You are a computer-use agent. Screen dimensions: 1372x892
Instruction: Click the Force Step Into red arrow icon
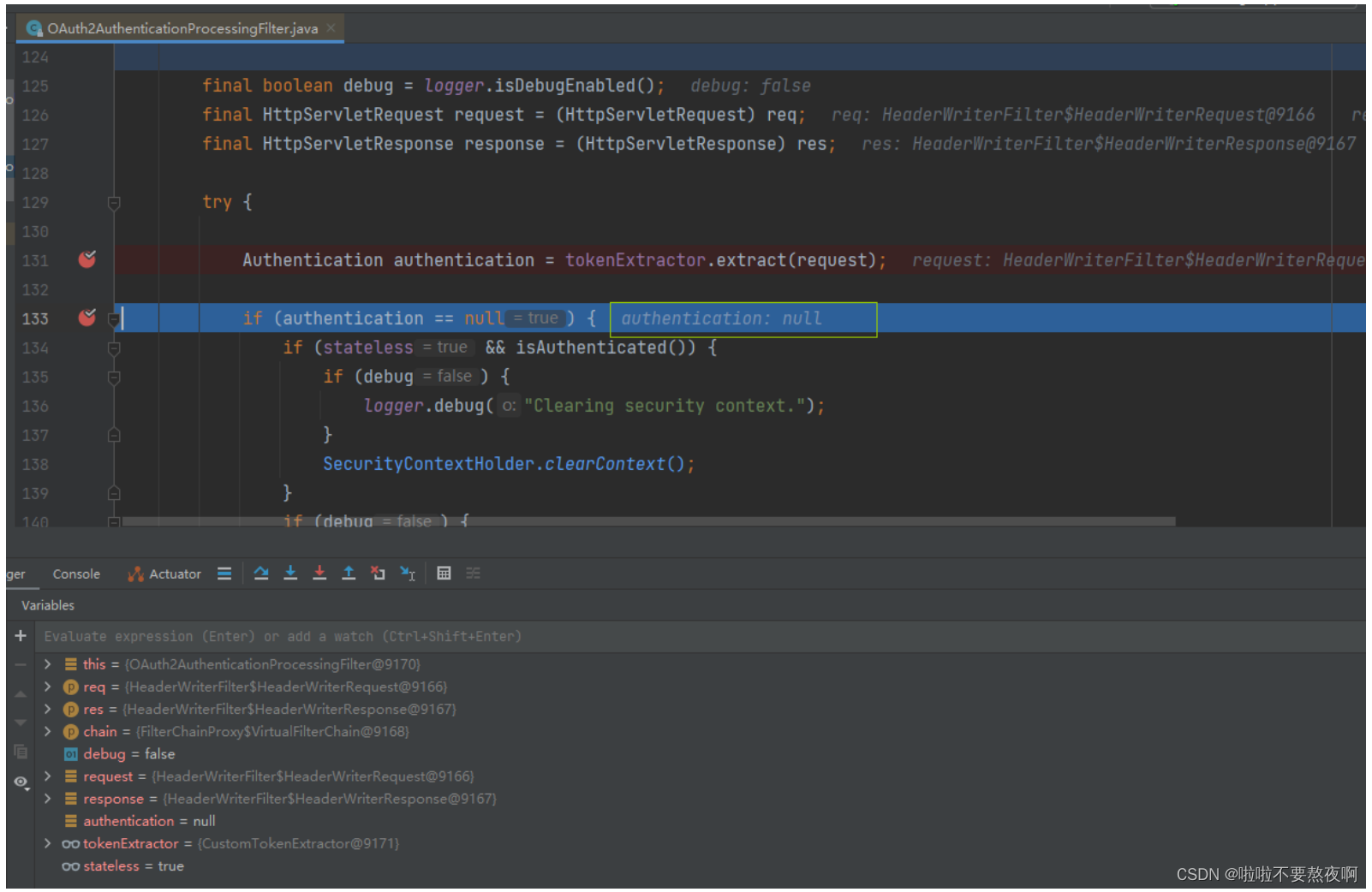pyautogui.click(x=319, y=573)
